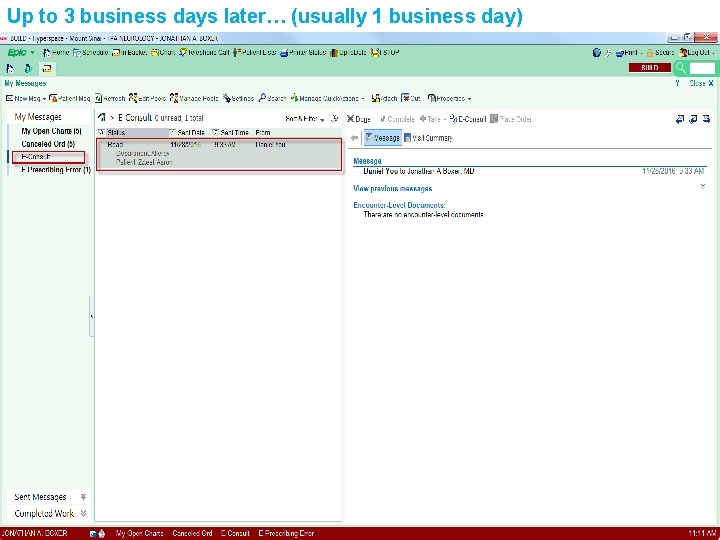The height and width of the screenshot is (540, 720).
Task: Open Edit Pools
Action: [x=147, y=98]
